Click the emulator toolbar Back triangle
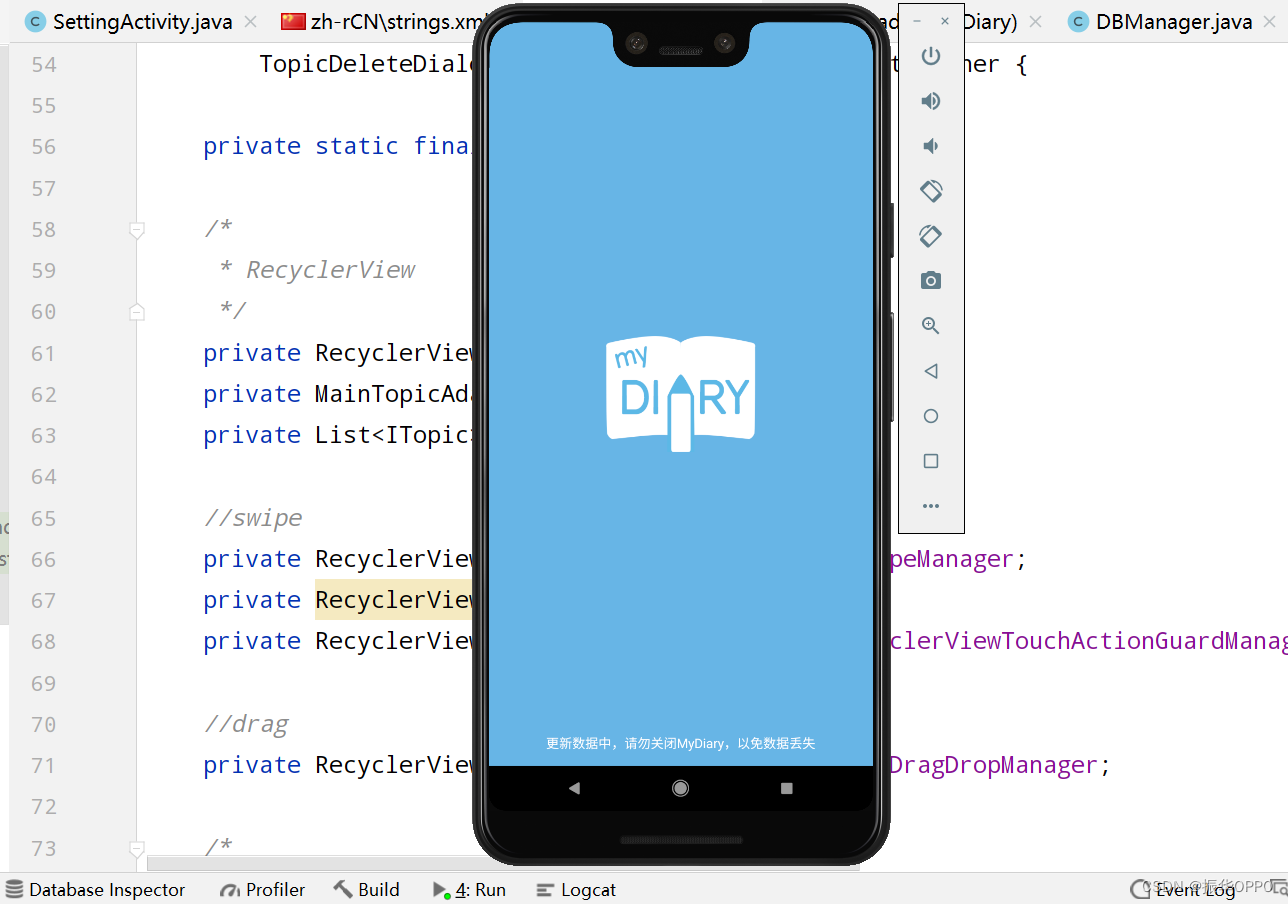1288x904 pixels. 931,371
